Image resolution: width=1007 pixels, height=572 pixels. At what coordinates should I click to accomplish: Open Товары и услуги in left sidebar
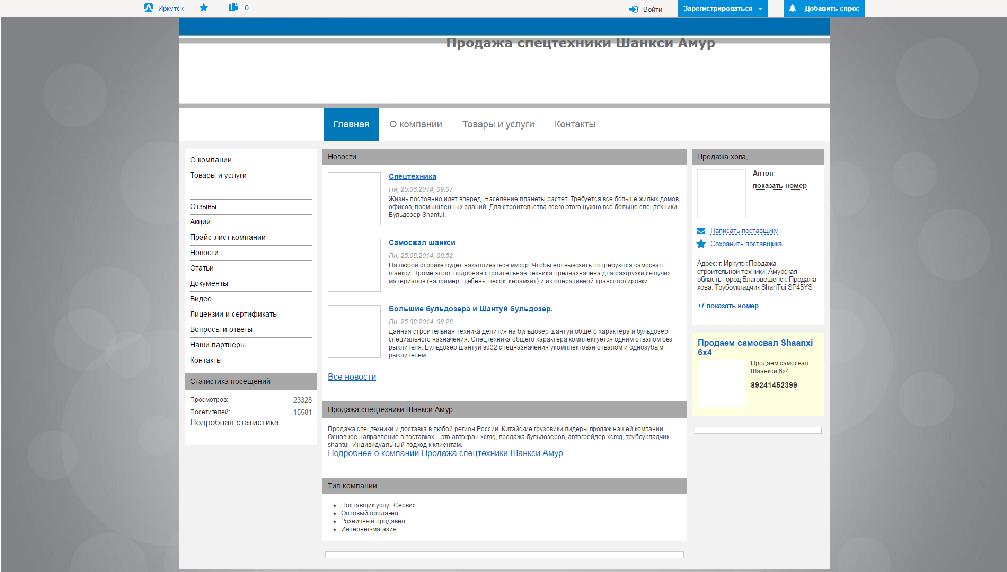tap(218, 175)
